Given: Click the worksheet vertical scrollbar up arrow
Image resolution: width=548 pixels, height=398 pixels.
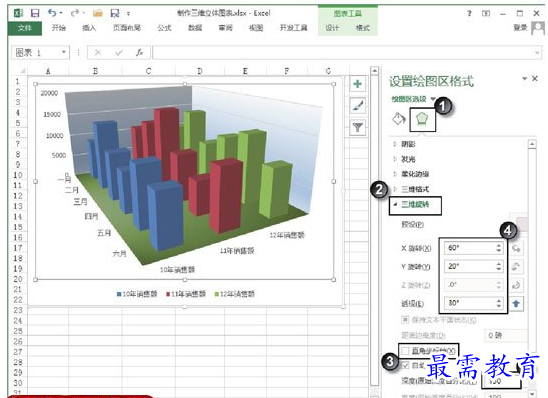Looking at the screenshot, I should click(374, 71).
